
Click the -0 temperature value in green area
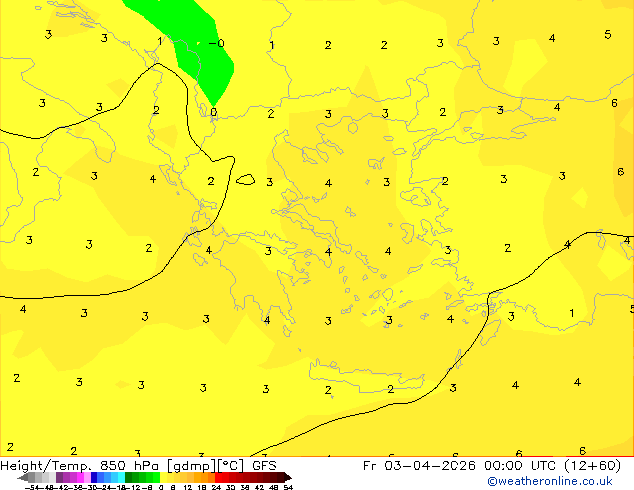pos(217,43)
